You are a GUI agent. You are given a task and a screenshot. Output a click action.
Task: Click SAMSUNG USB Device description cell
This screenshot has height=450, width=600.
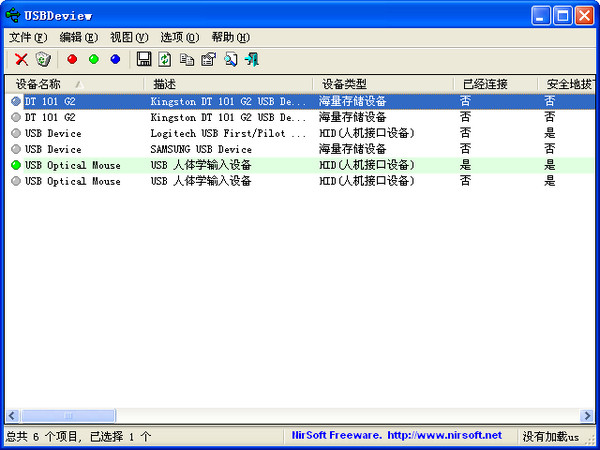(x=201, y=149)
